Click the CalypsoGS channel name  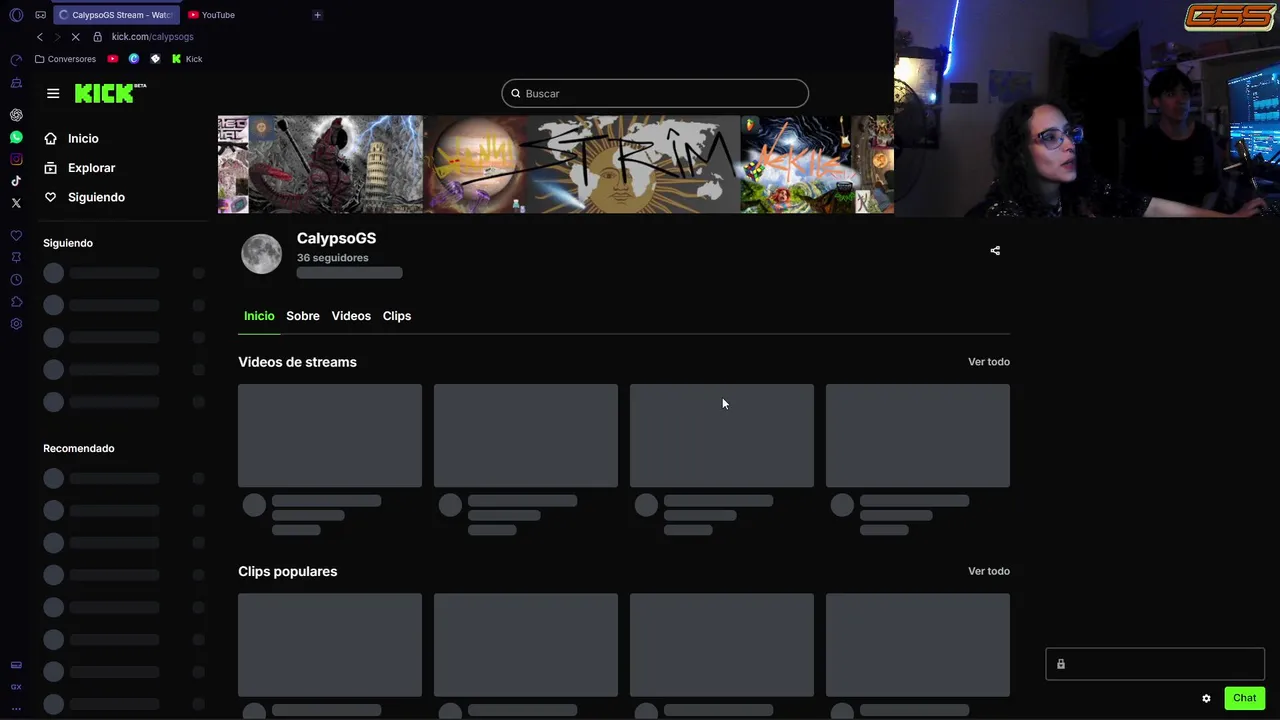coord(336,238)
